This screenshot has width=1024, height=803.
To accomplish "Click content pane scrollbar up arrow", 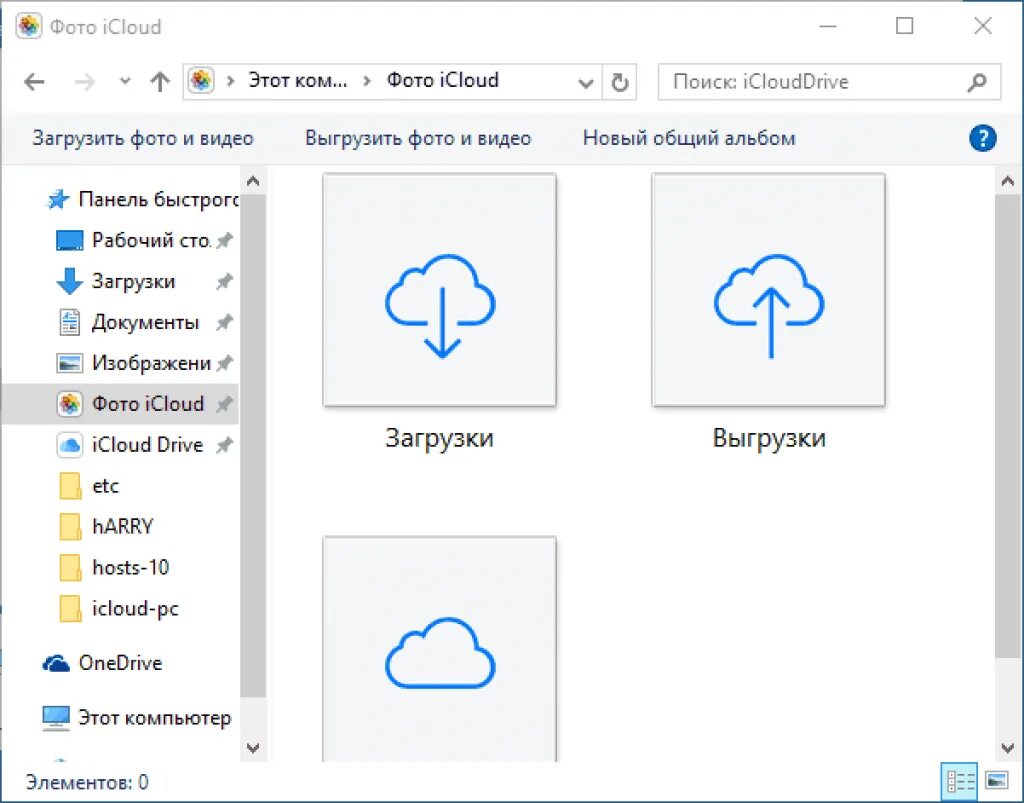I will point(1008,181).
